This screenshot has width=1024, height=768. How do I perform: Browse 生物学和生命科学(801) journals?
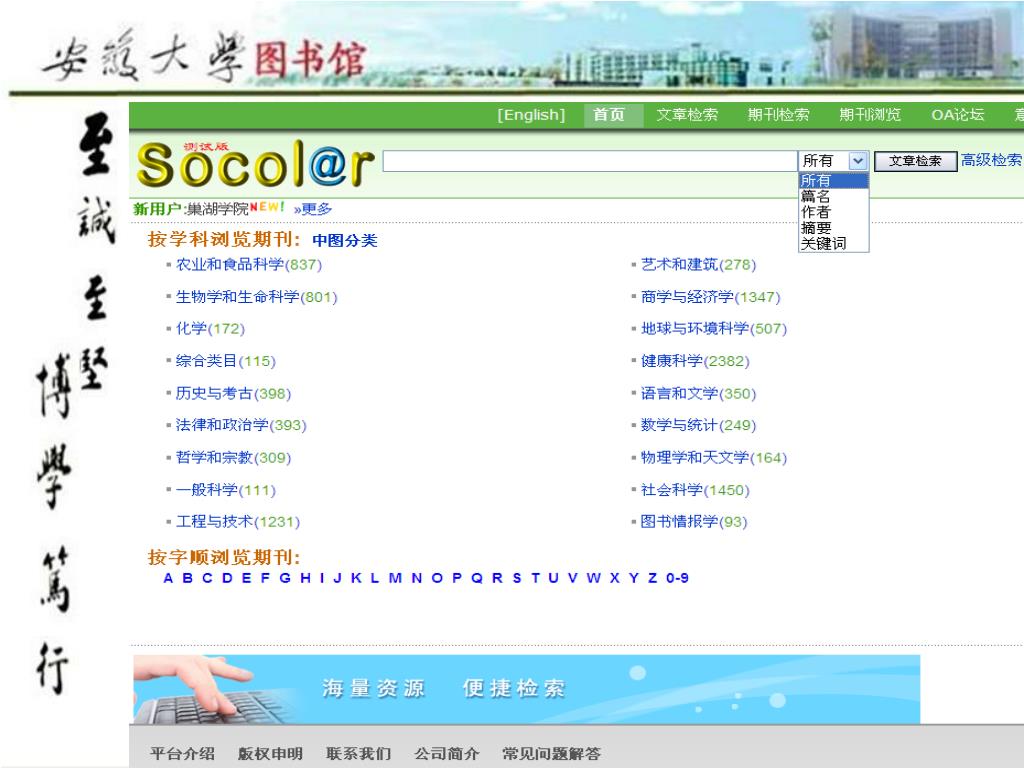tap(257, 297)
